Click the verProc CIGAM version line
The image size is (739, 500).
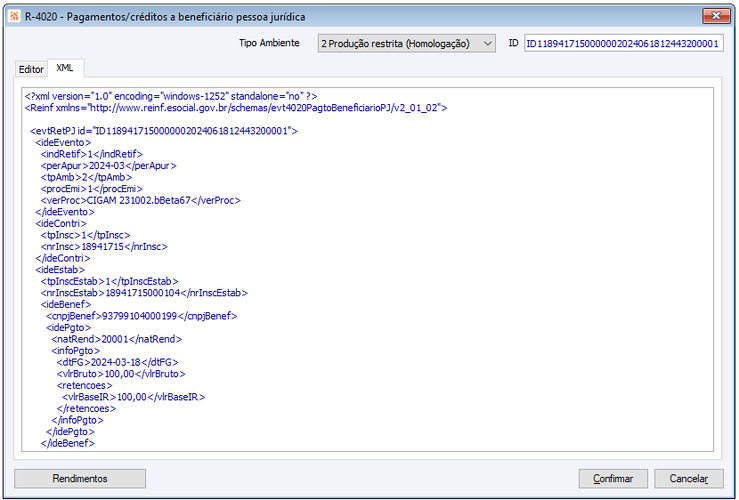140,200
